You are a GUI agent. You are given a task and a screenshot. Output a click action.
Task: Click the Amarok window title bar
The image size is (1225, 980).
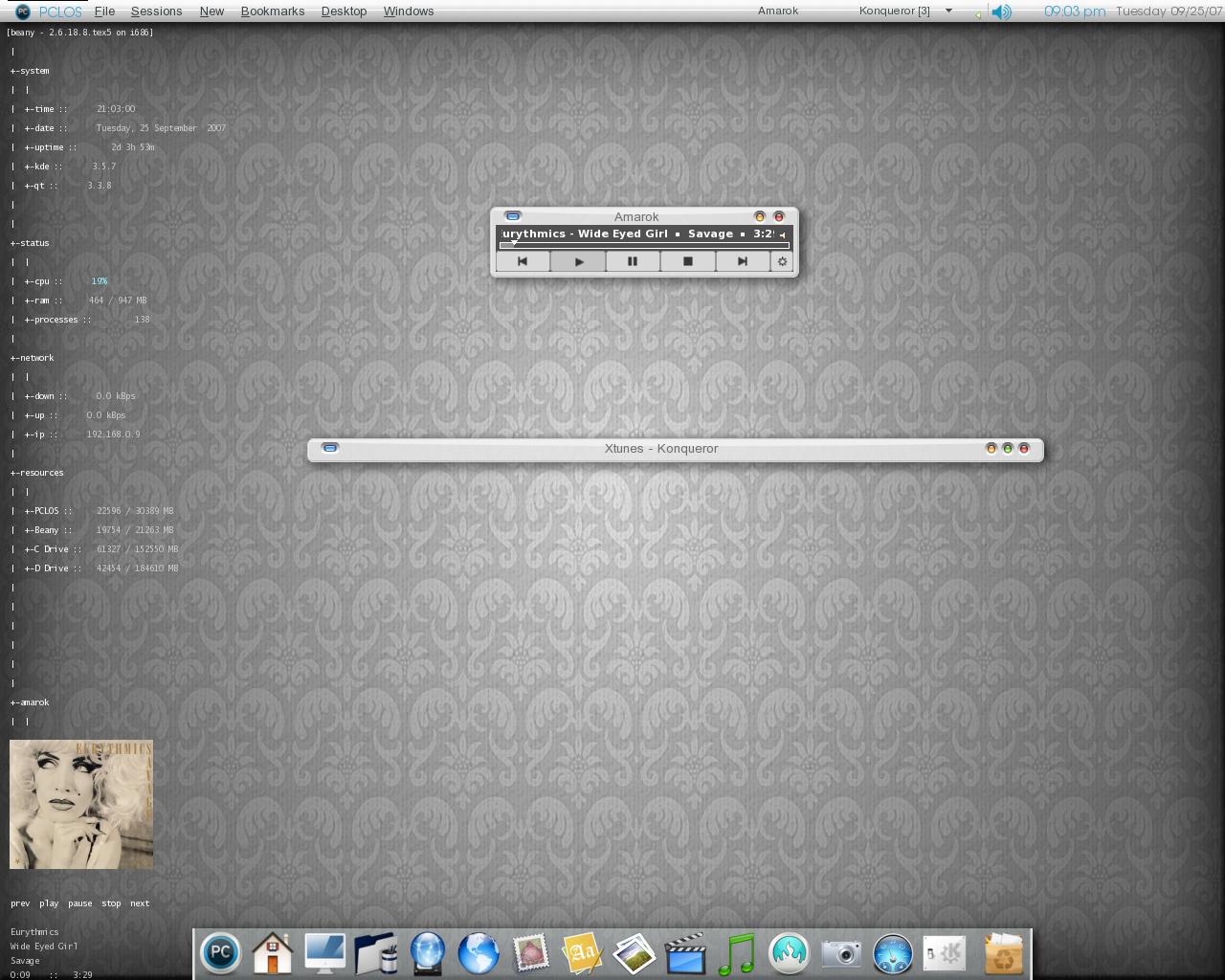636,216
